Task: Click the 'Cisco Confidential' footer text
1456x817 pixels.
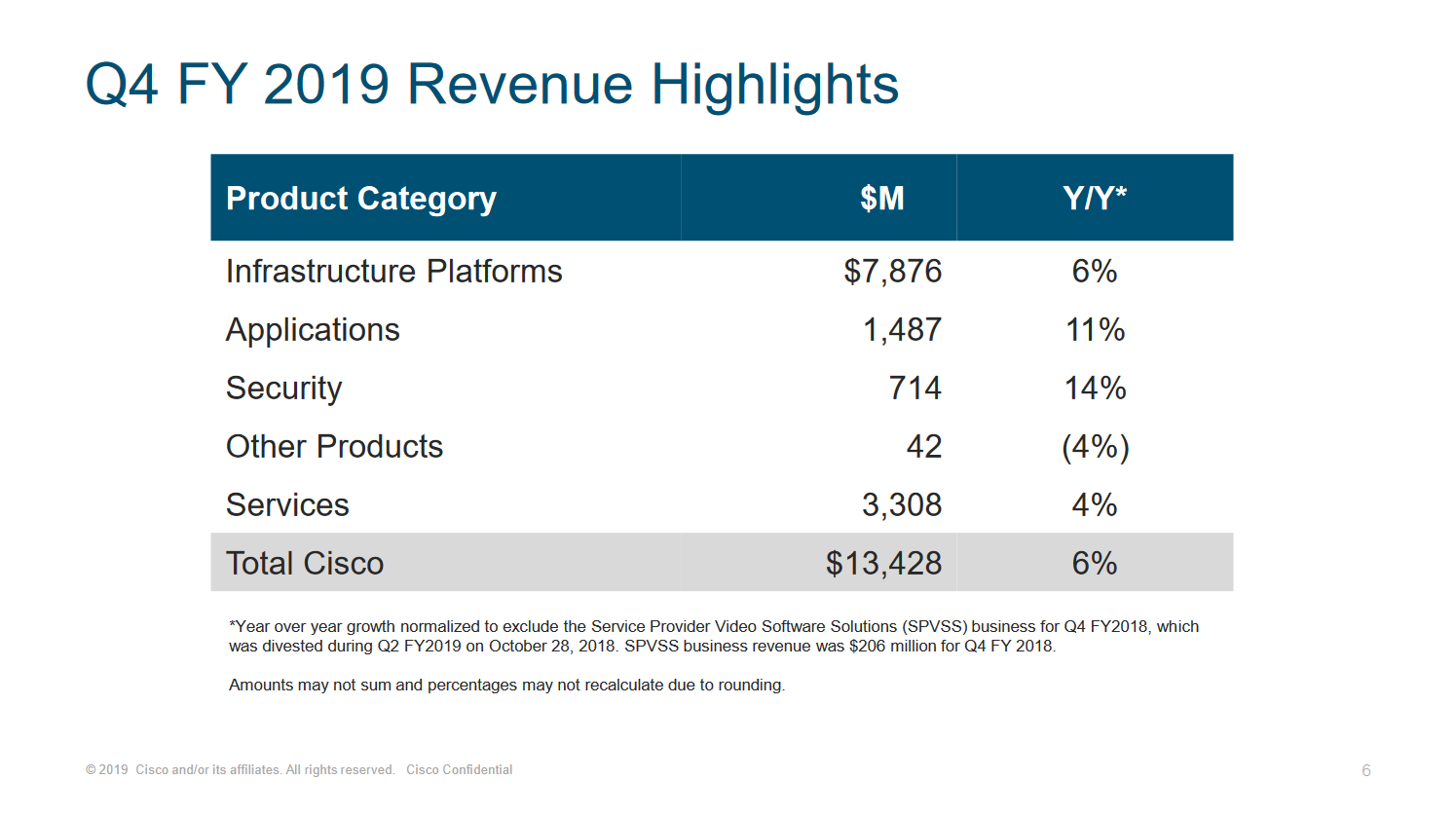Action: pyautogui.click(x=460, y=769)
